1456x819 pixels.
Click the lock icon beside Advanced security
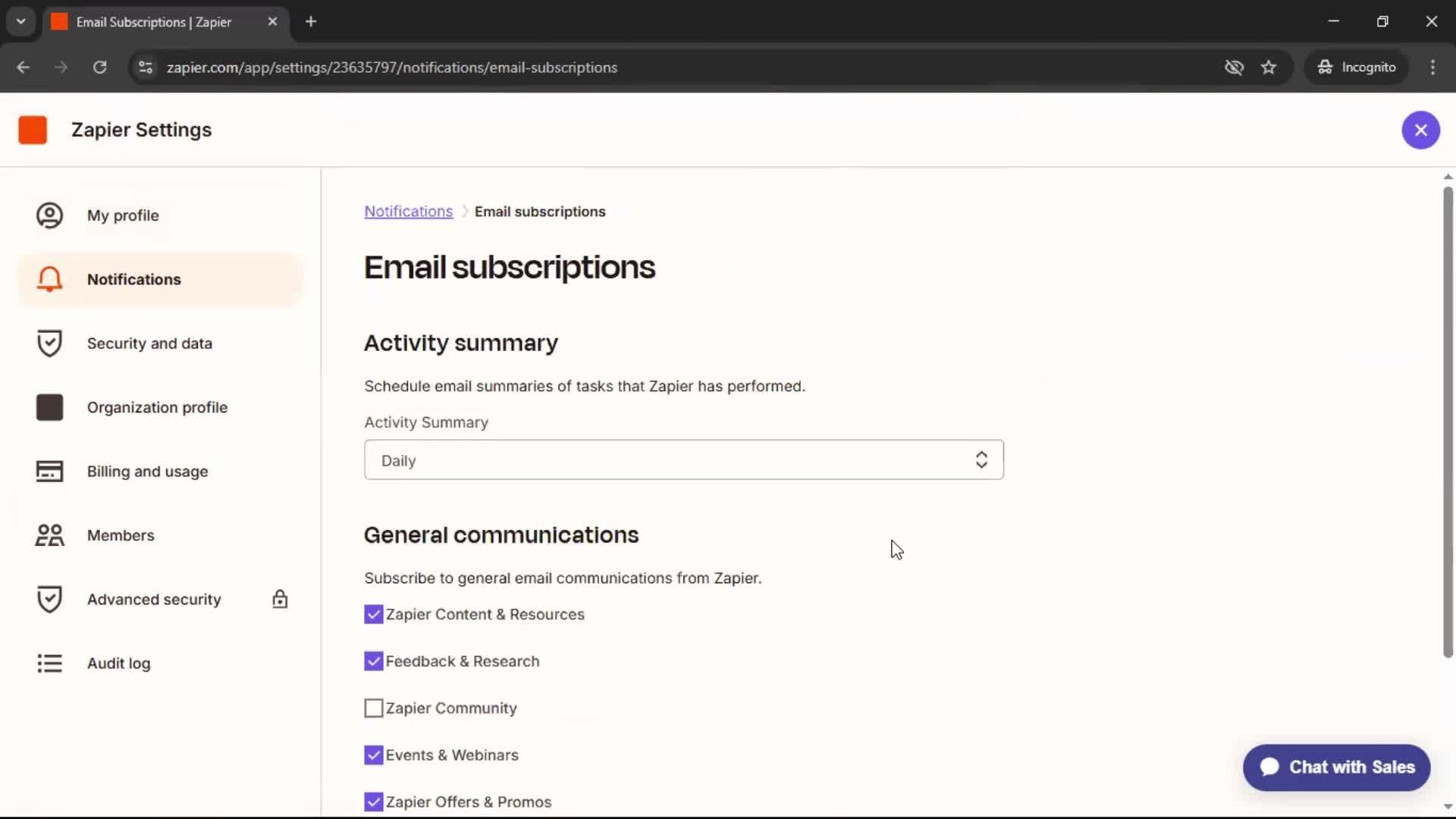(x=280, y=599)
